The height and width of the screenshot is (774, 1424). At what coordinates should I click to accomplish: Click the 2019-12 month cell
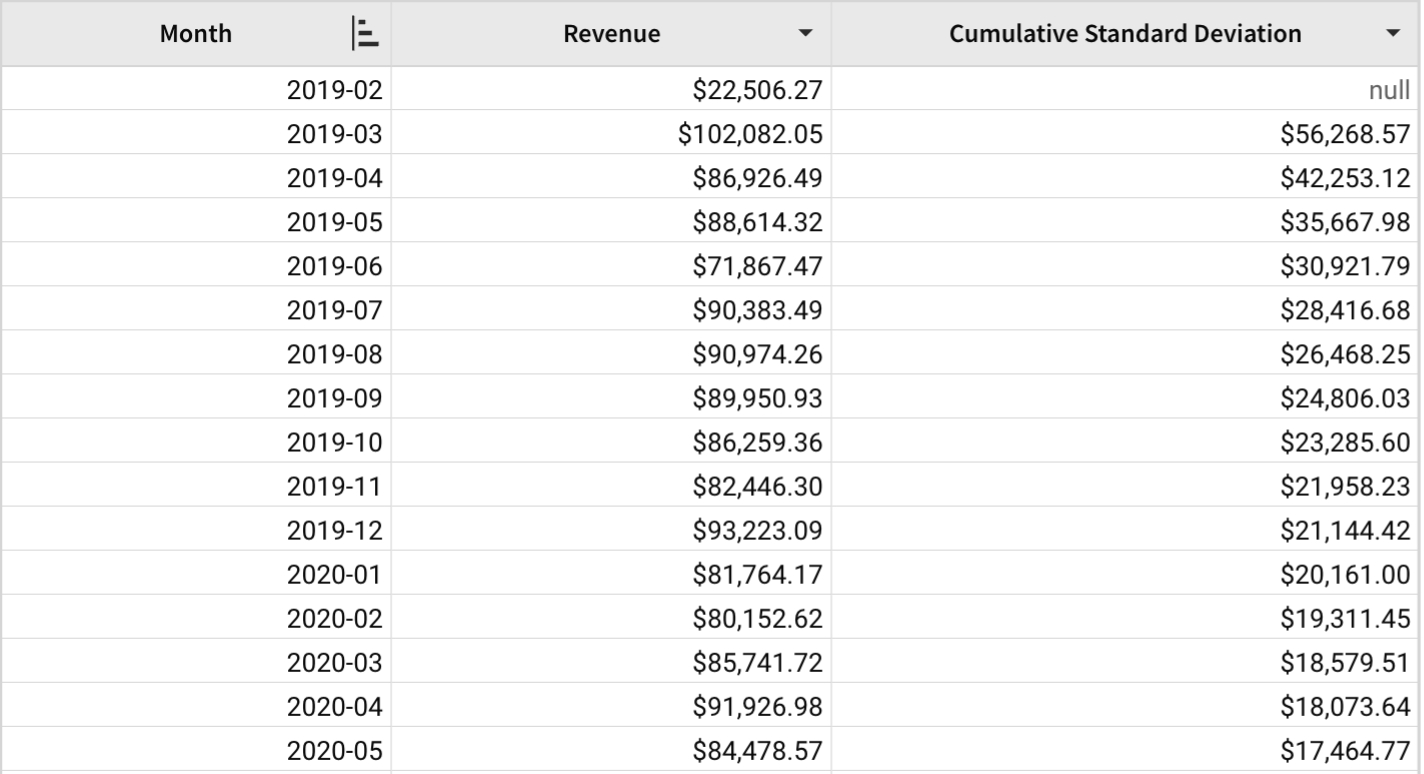click(334, 530)
